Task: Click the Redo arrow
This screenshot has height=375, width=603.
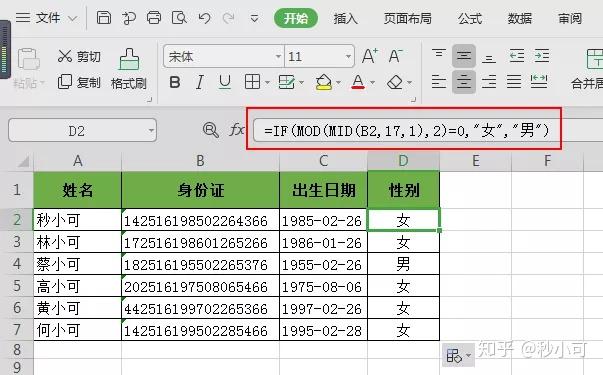Action: point(229,18)
